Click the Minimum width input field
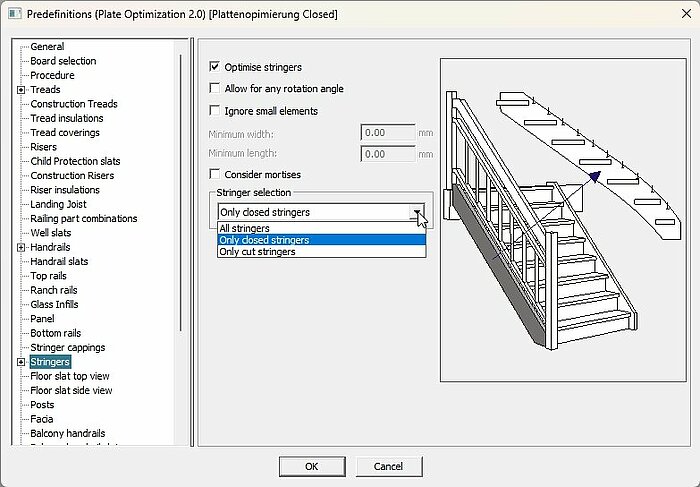The height and width of the screenshot is (487, 700). [x=388, y=133]
